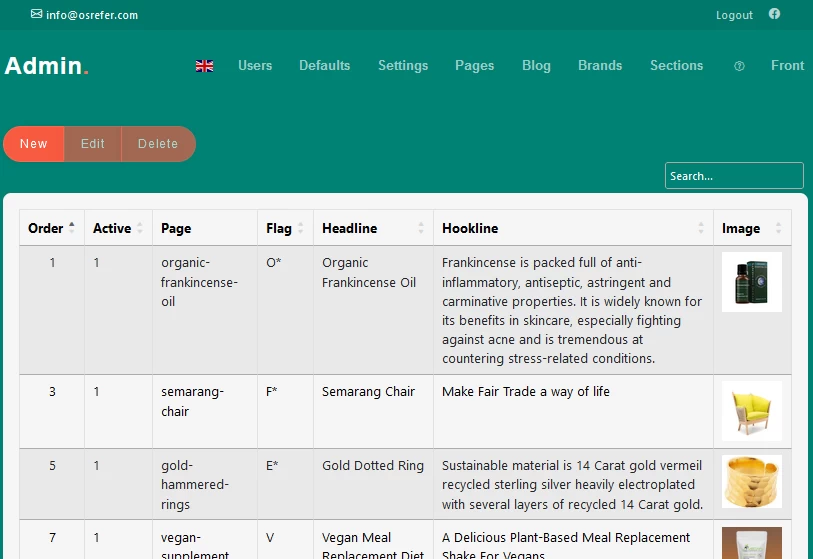Select the semarang-chair page cell
The height and width of the screenshot is (559, 813).
point(205,412)
